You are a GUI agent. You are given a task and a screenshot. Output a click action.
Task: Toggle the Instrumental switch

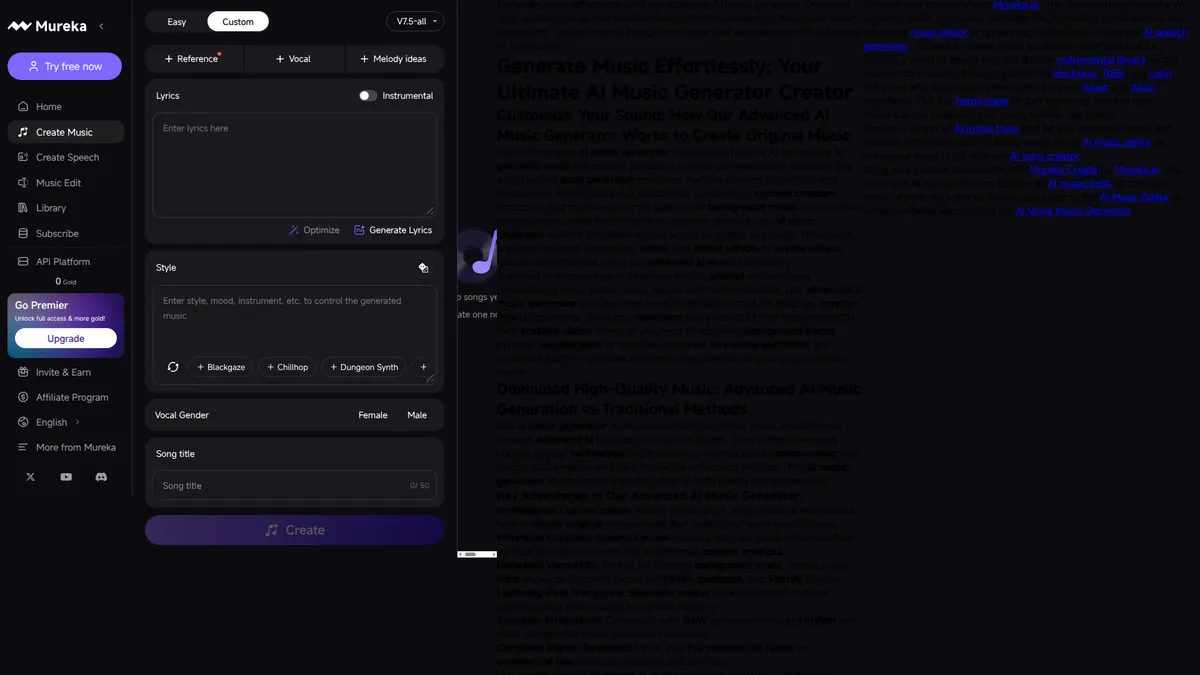click(x=368, y=96)
